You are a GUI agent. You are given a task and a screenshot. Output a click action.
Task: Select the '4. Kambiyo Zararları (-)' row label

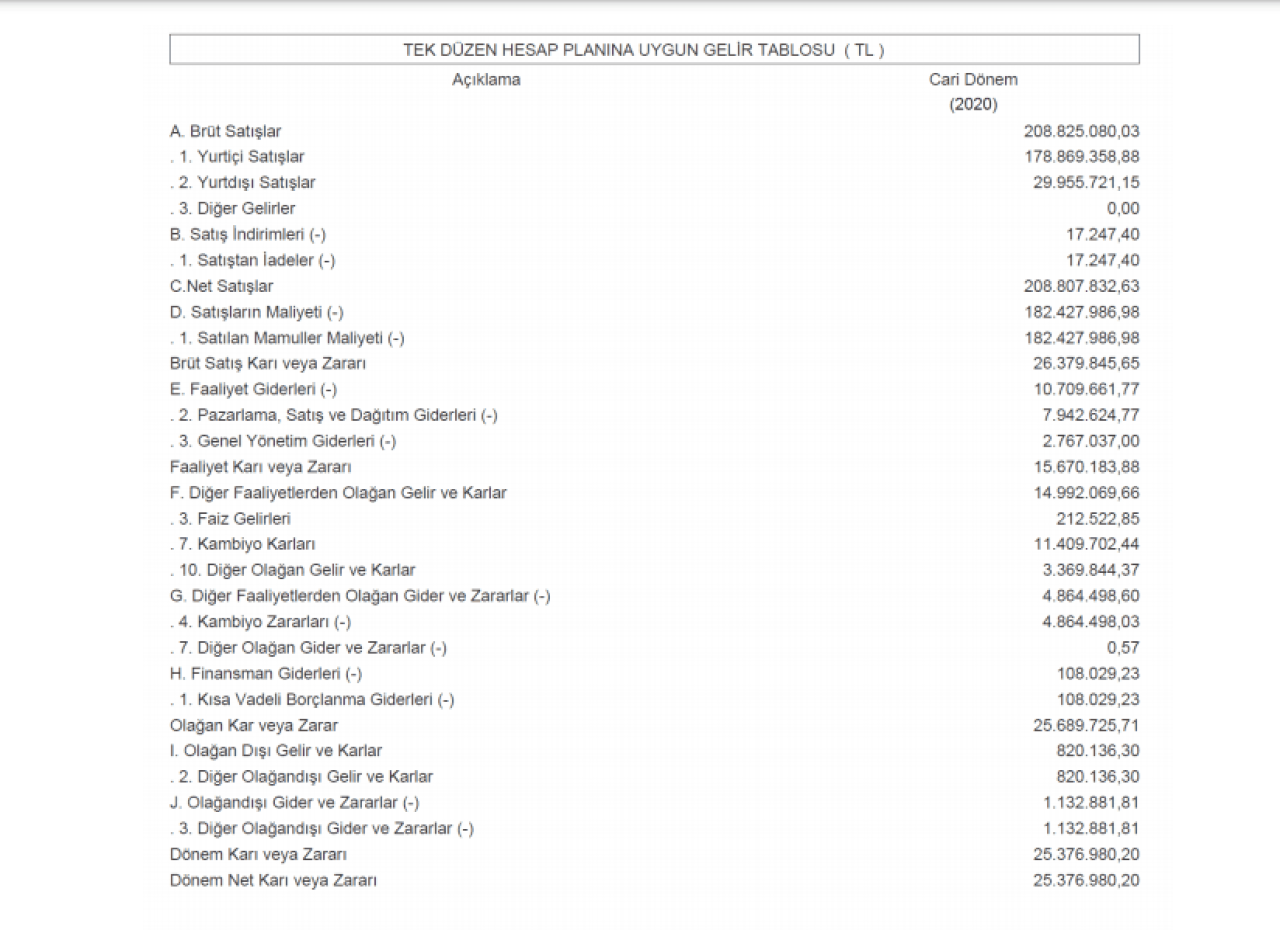point(260,622)
